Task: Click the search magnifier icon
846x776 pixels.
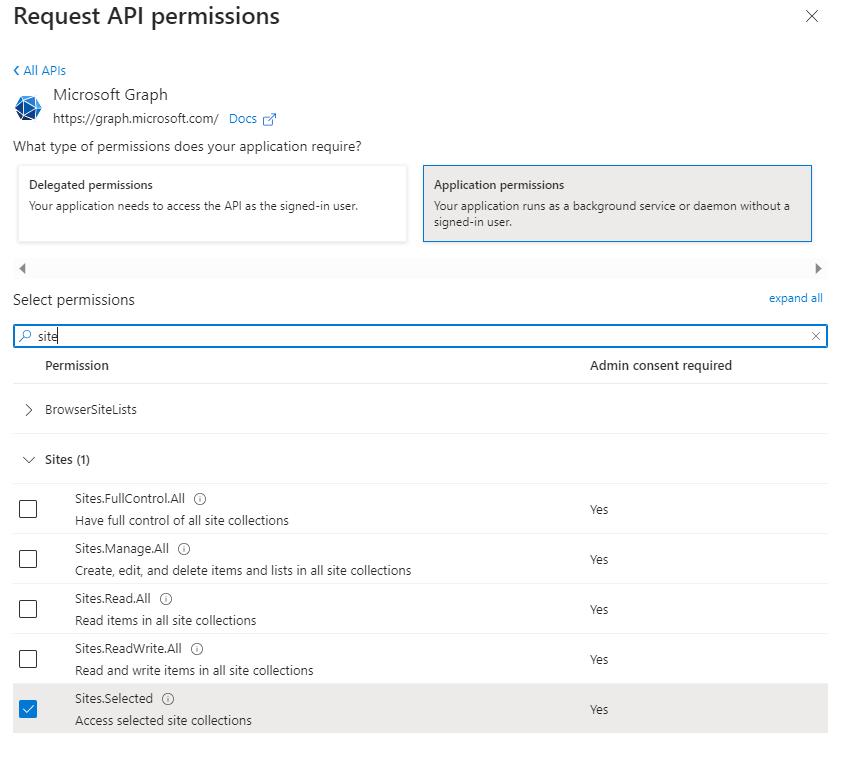Action: [25, 336]
